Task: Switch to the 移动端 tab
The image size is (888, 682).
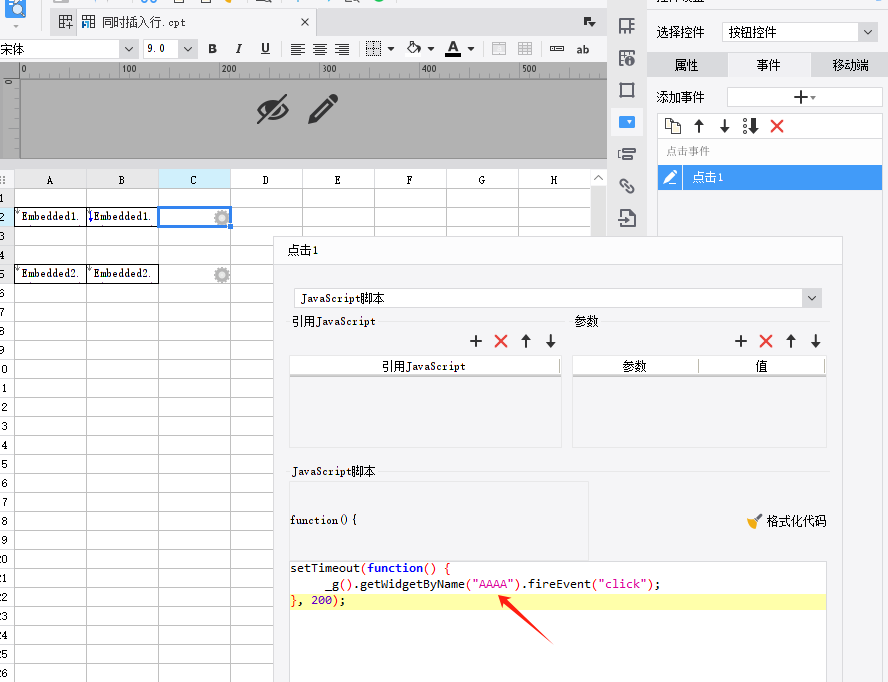Action: coord(850,65)
